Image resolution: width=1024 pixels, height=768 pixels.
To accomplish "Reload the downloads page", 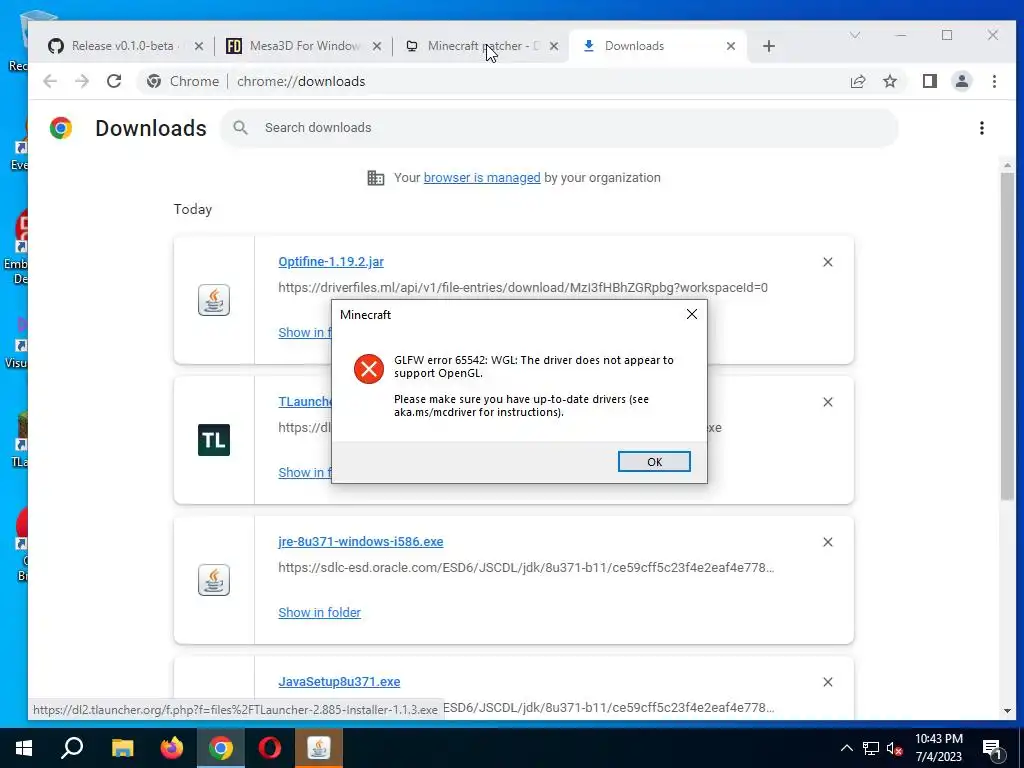I will (114, 81).
